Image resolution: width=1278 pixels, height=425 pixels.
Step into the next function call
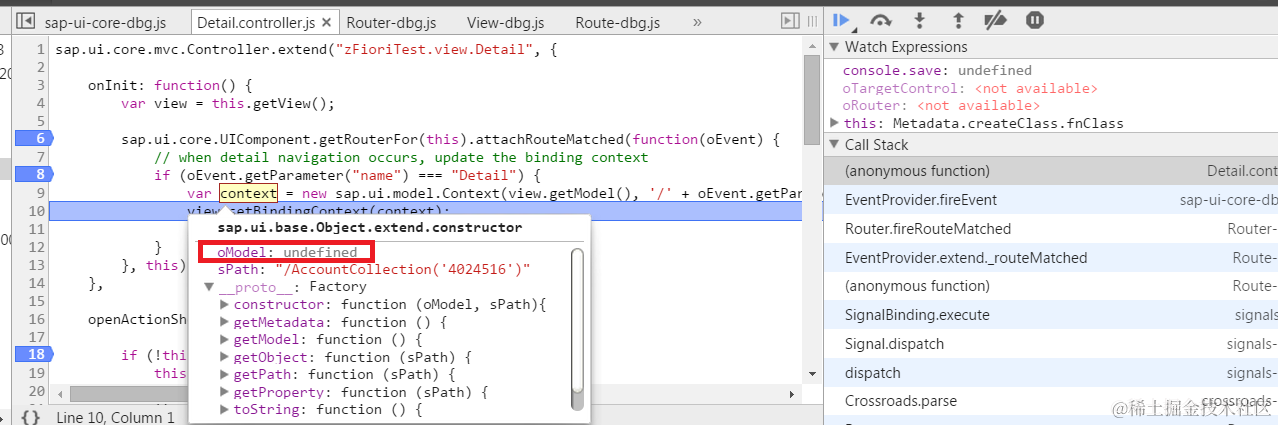[921, 20]
